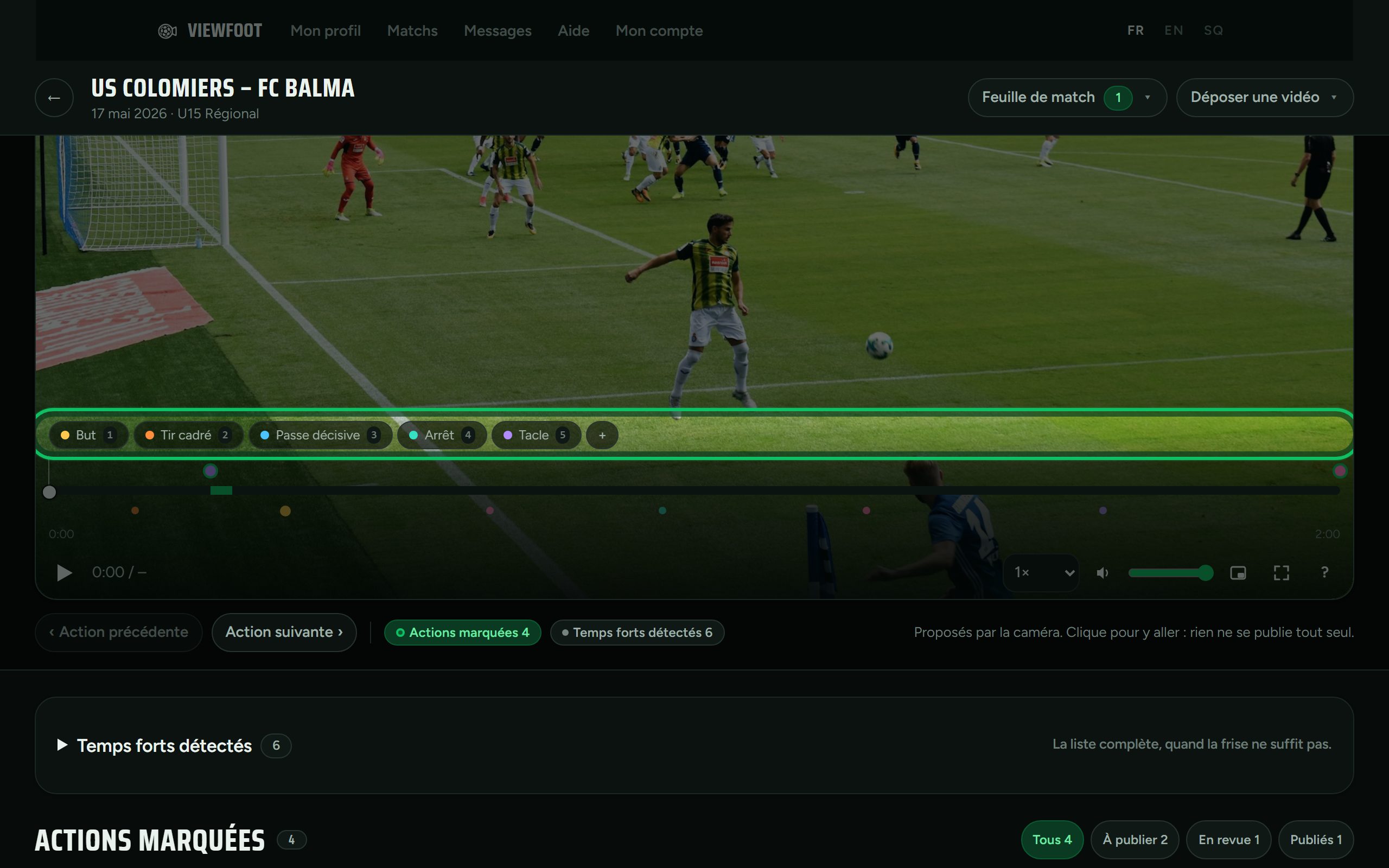The image size is (1389, 868).
Task: Filter marked actions by En revue 1
Action: click(x=1229, y=840)
